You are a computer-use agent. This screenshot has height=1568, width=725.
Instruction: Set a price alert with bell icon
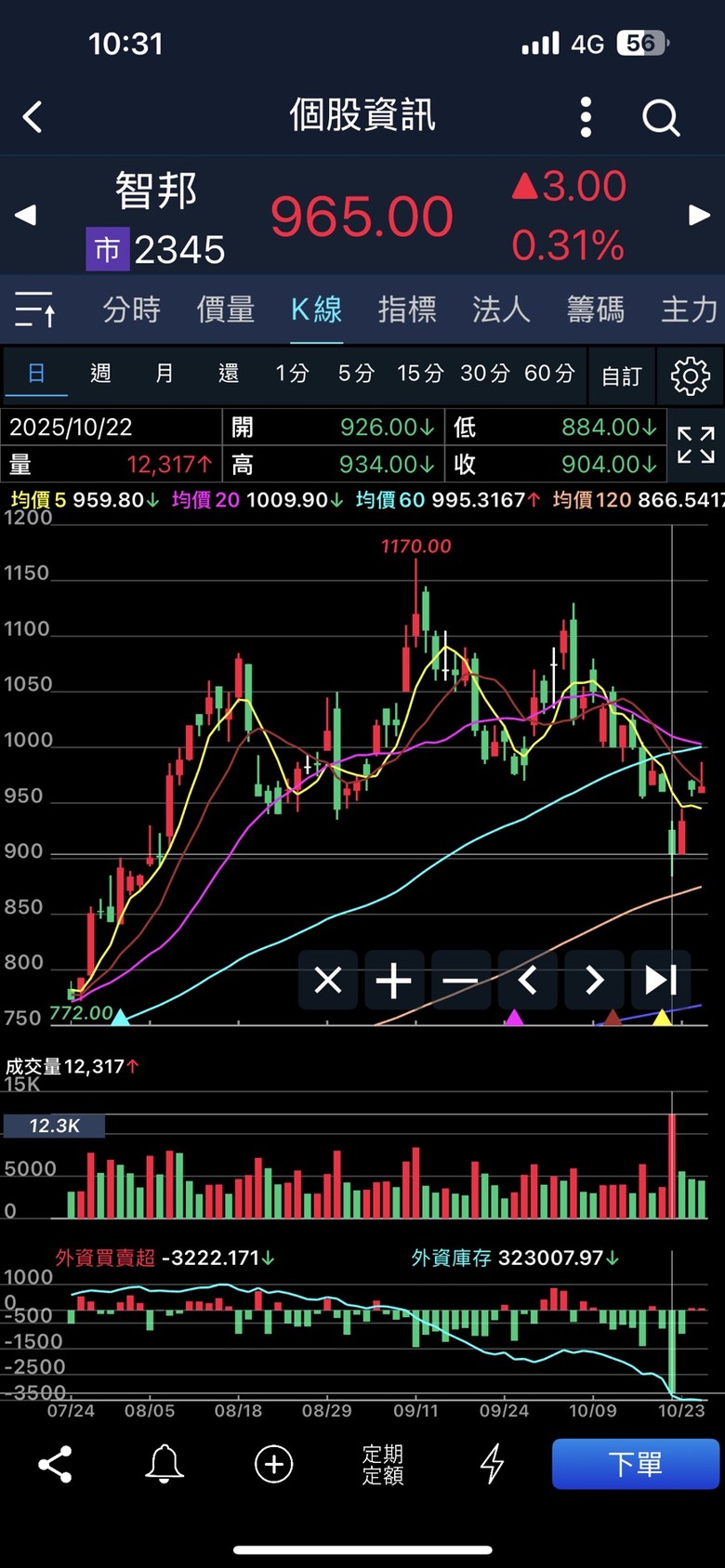(x=165, y=1464)
